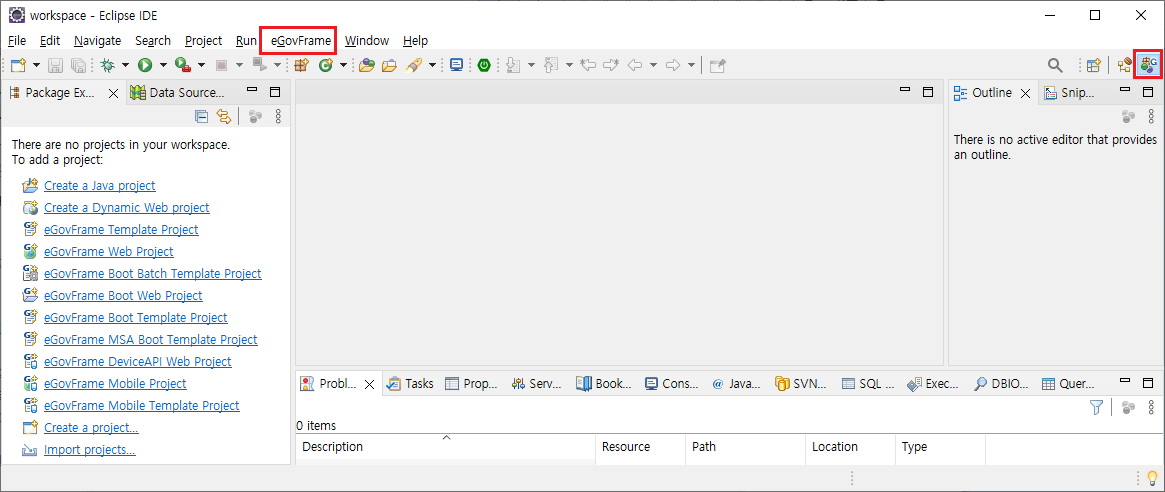Viewport: 1165px width, 492px height.
Task: Open dropdown next to flashlight Search icon
Action: tap(431, 65)
